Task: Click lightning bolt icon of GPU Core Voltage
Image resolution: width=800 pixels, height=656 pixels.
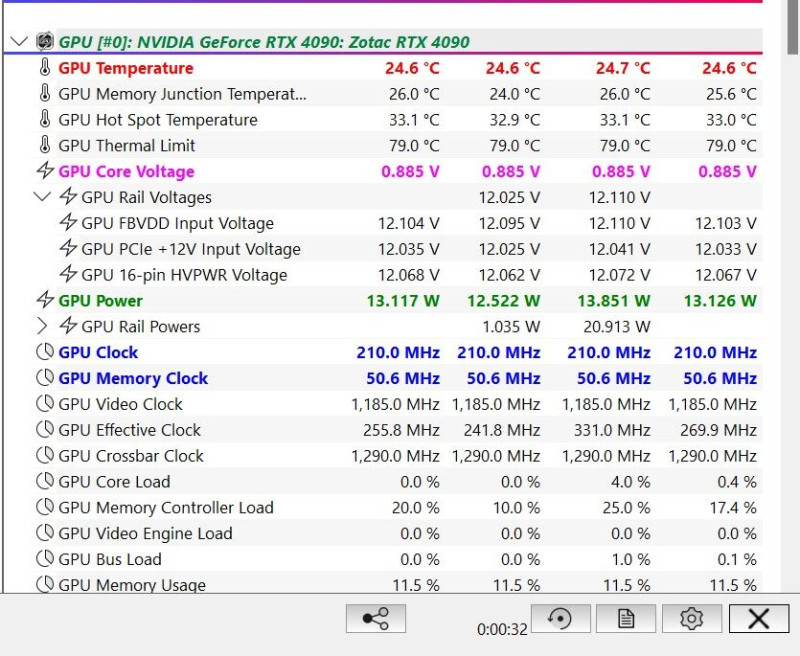Action: click(45, 170)
